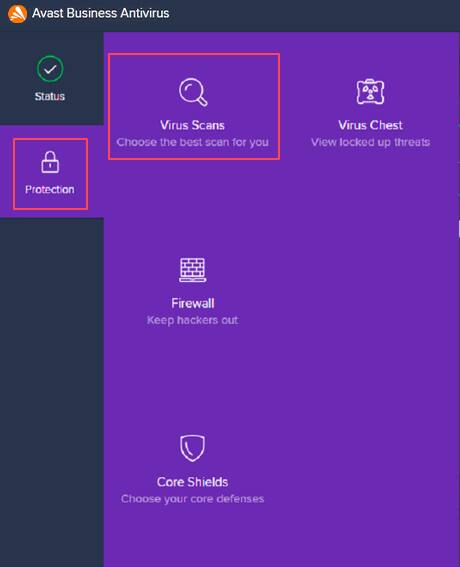The width and height of the screenshot is (460, 567).
Task: Switch to the Protection tab label
Action: point(50,189)
